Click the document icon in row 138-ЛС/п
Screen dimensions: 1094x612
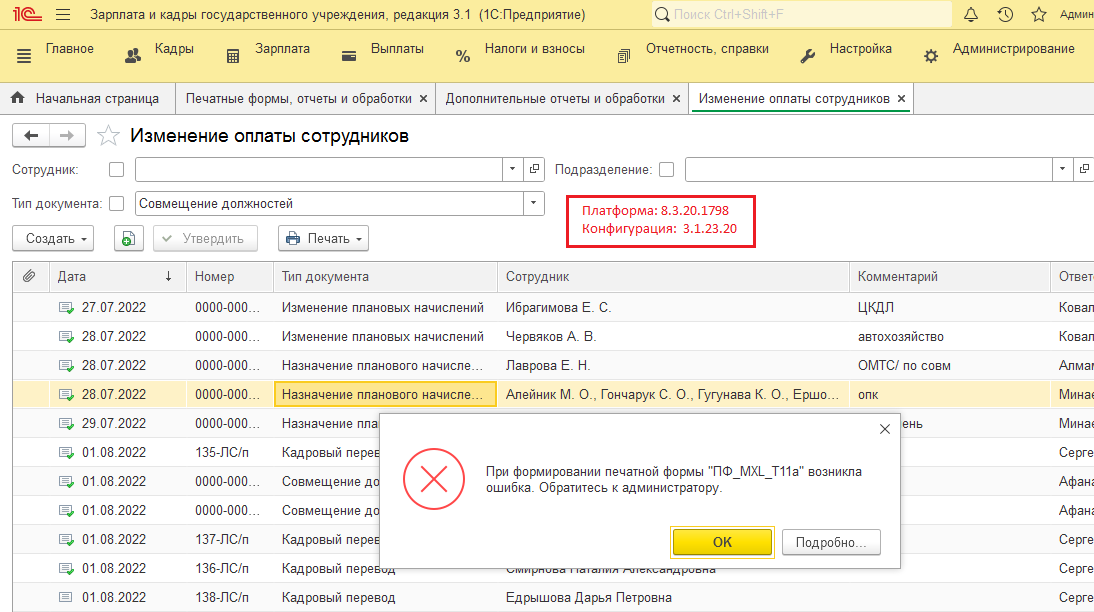(66, 597)
